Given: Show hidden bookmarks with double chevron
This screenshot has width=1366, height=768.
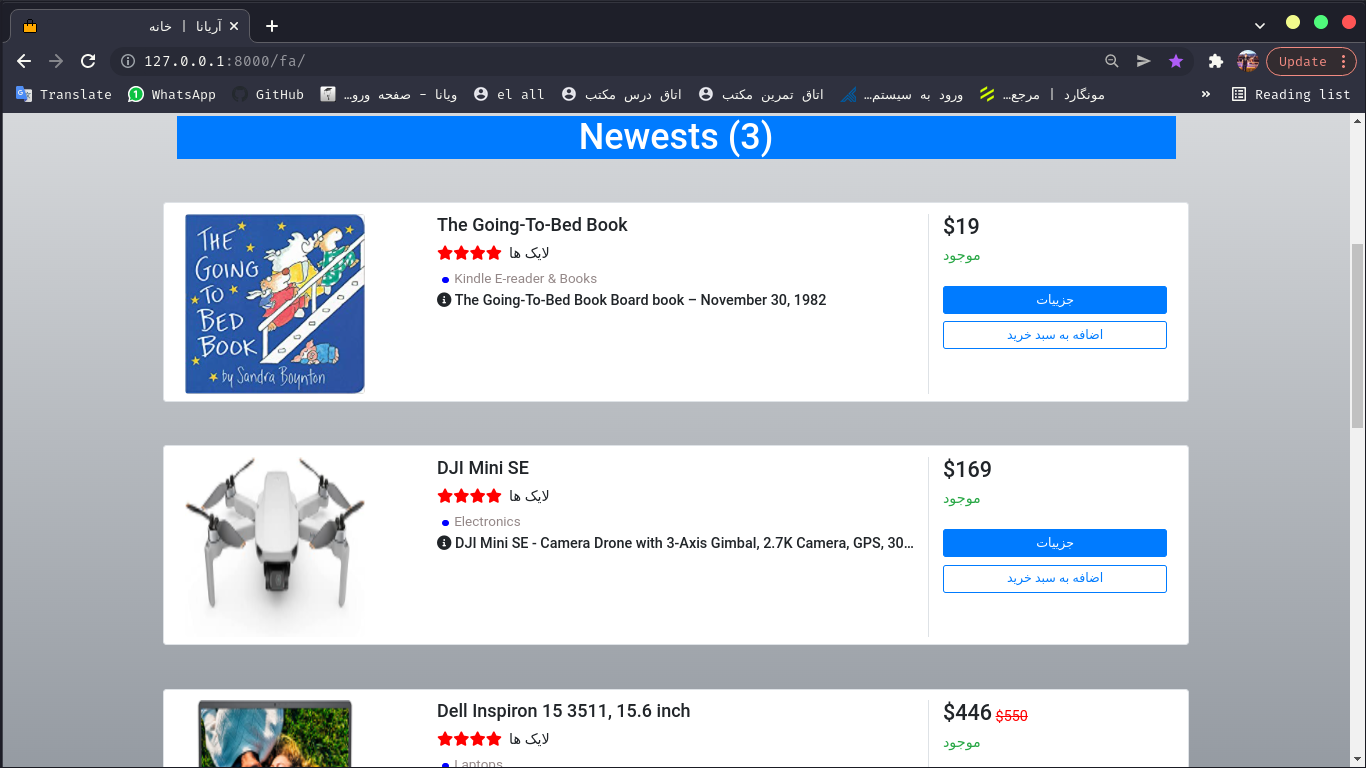Looking at the screenshot, I should (1206, 94).
